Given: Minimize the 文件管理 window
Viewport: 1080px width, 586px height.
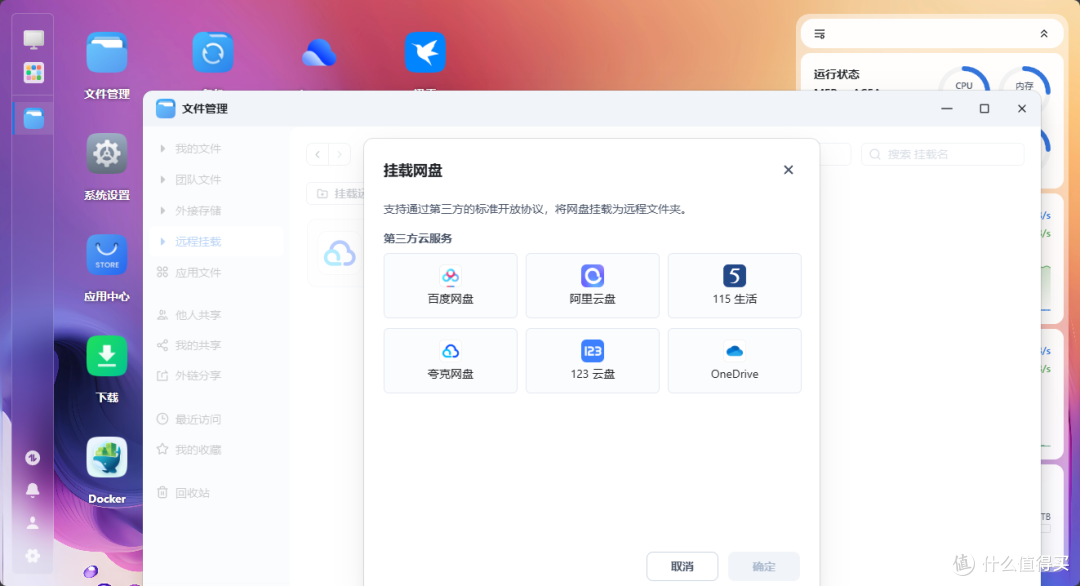Looking at the screenshot, I should (x=947, y=109).
